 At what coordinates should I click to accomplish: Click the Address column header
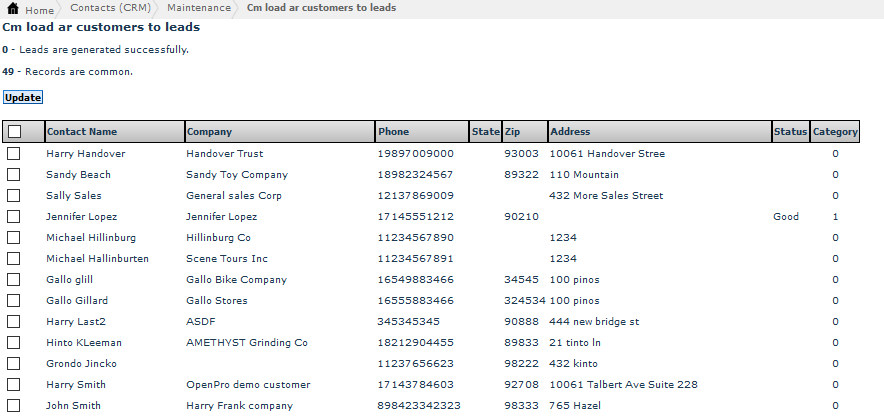(570, 132)
